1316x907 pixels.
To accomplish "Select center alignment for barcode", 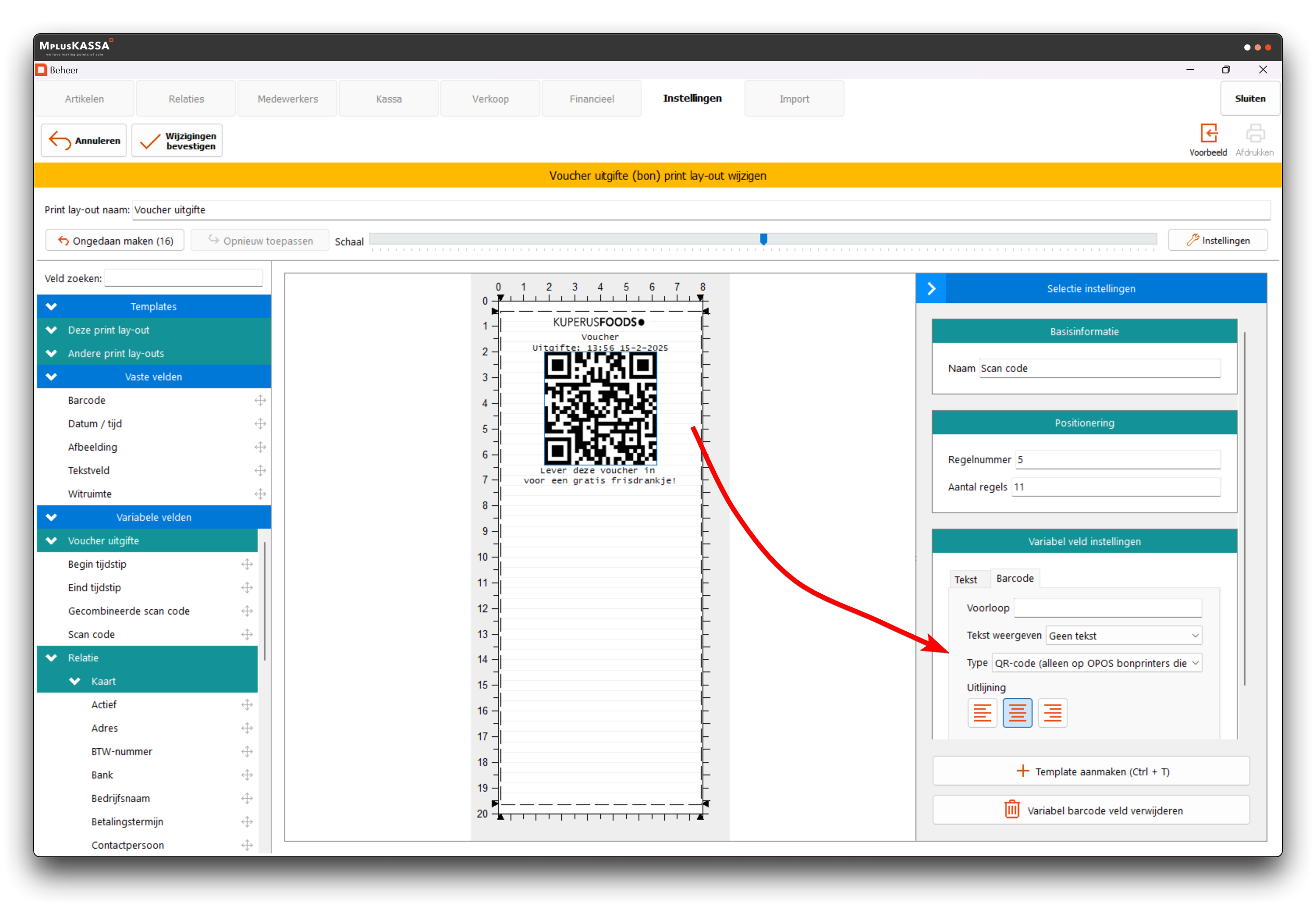I will [1017, 713].
